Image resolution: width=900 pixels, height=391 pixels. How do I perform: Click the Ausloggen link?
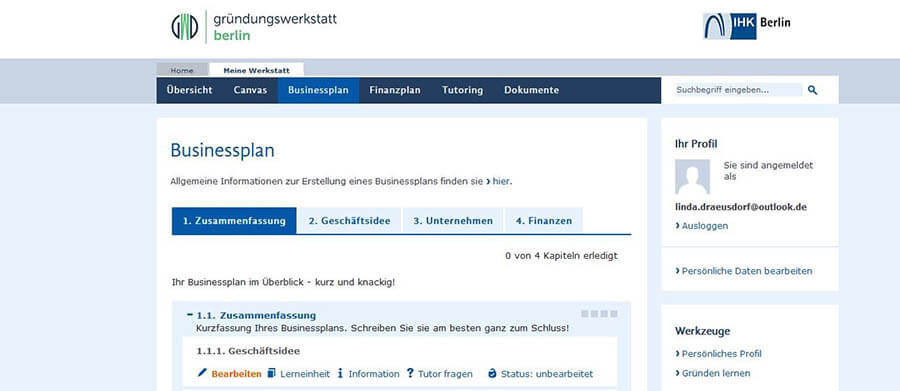[701, 226]
